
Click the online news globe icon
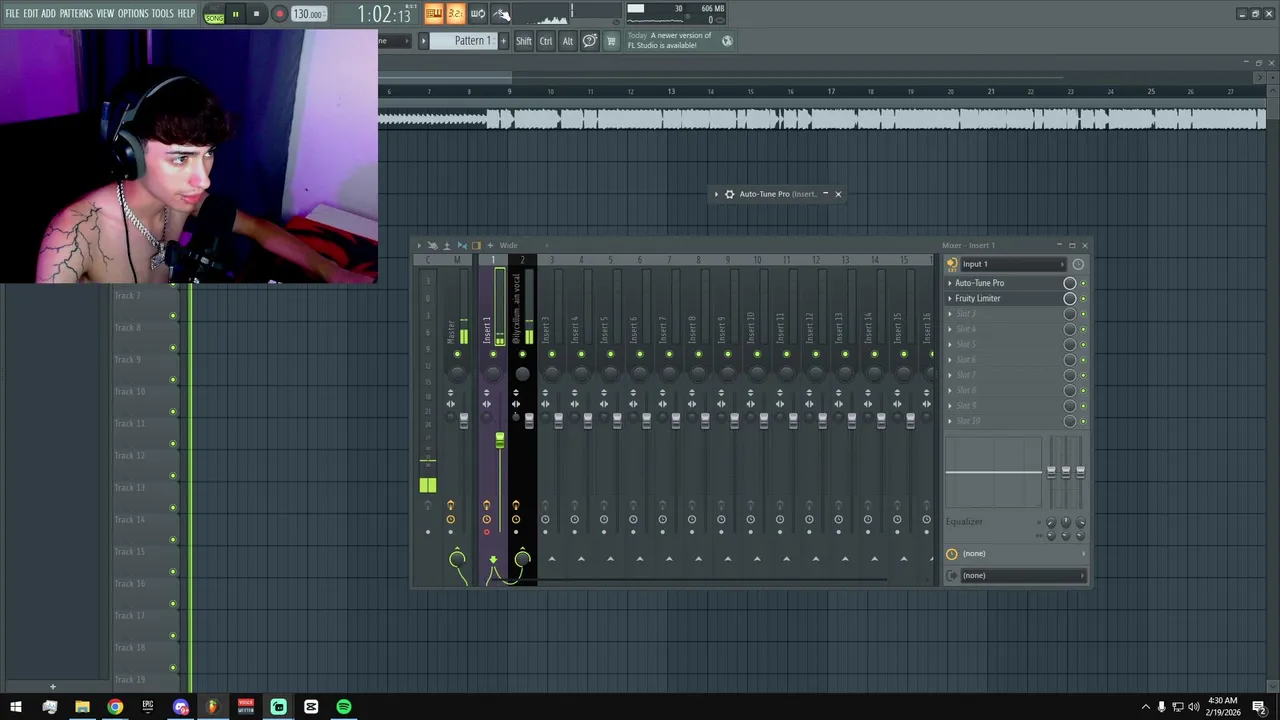[x=727, y=41]
